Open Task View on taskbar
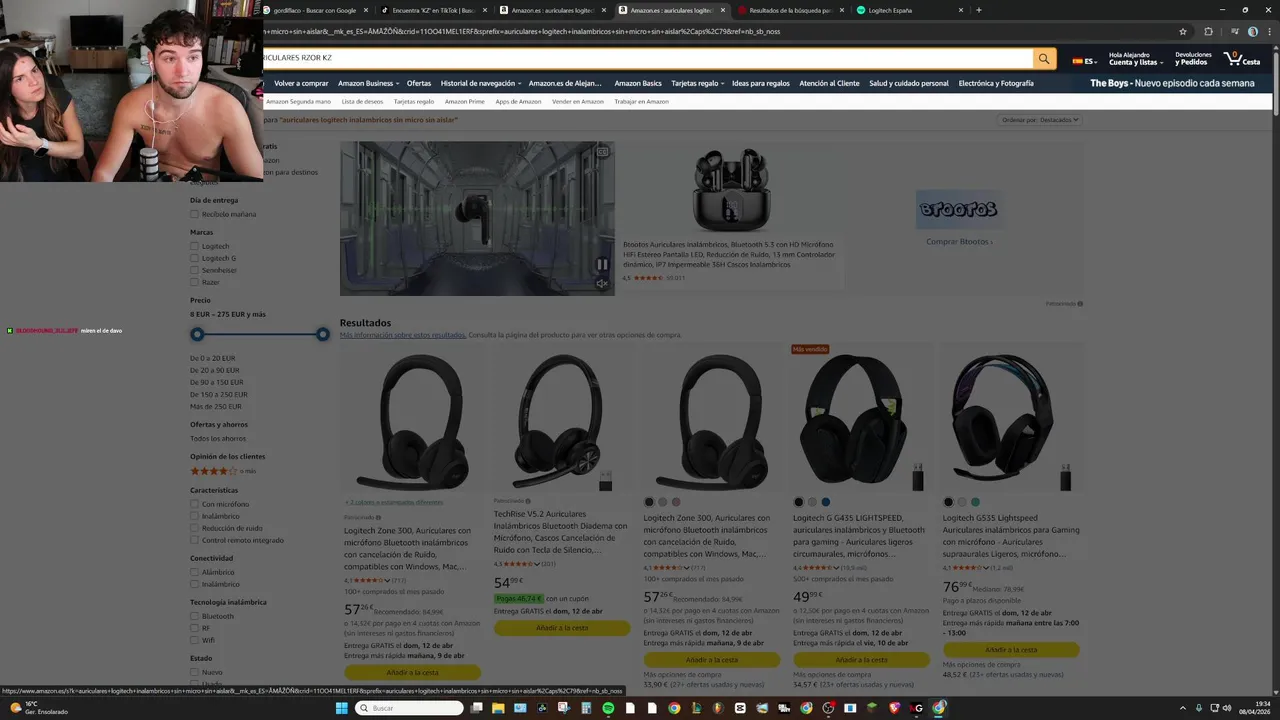Screen dimensions: 1280x720 tap(476, 708)
